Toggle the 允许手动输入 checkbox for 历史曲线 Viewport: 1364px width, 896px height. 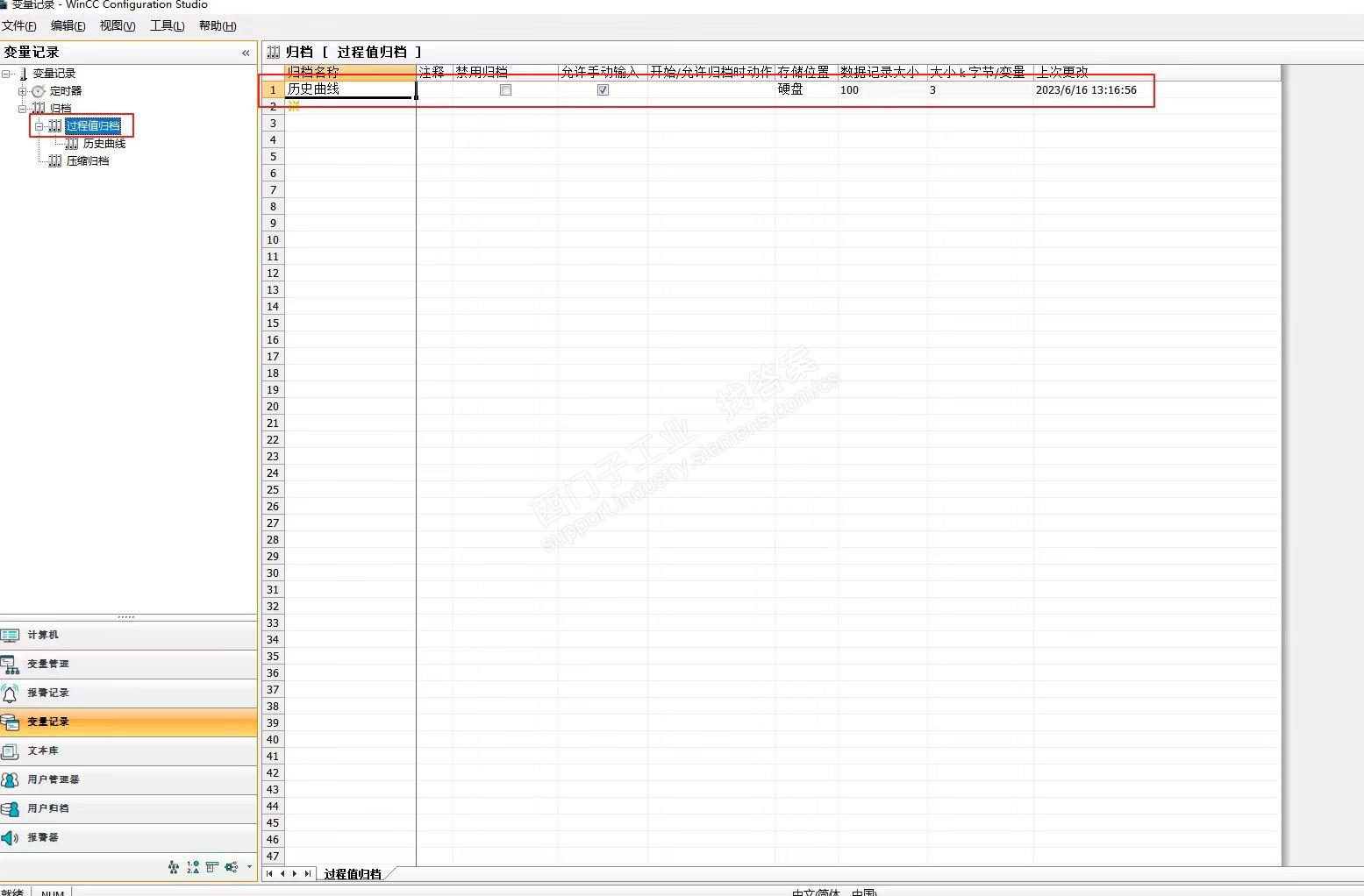tap(603, 89)
